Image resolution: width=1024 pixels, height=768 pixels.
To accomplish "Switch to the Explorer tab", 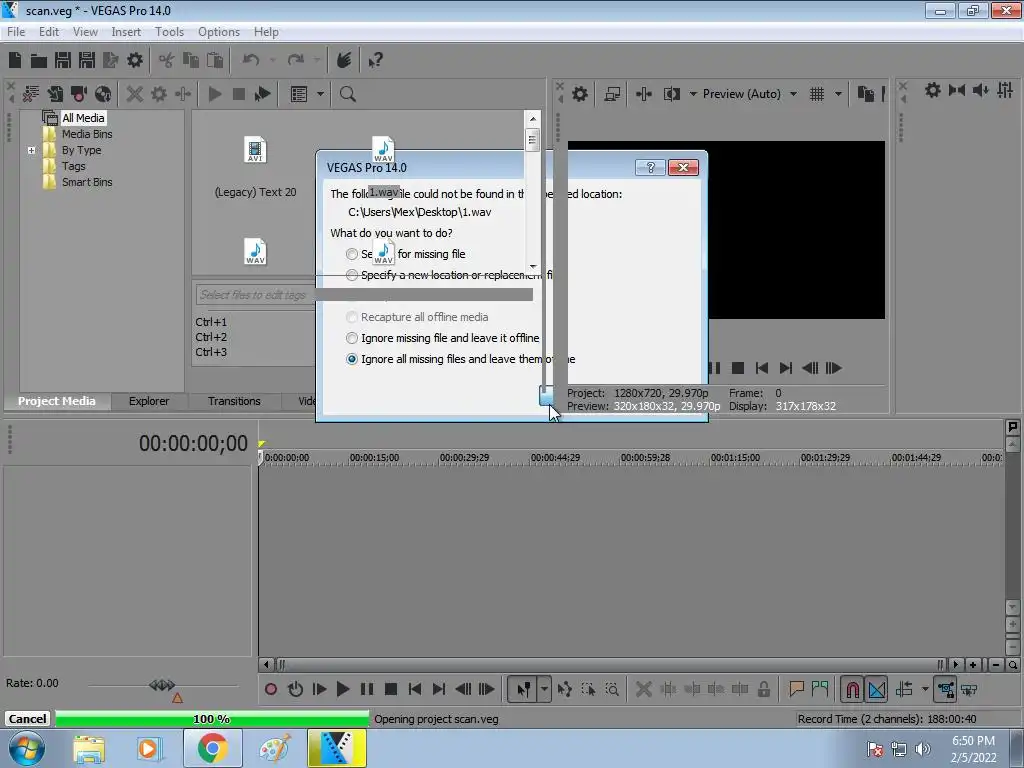I will [149, 401].
